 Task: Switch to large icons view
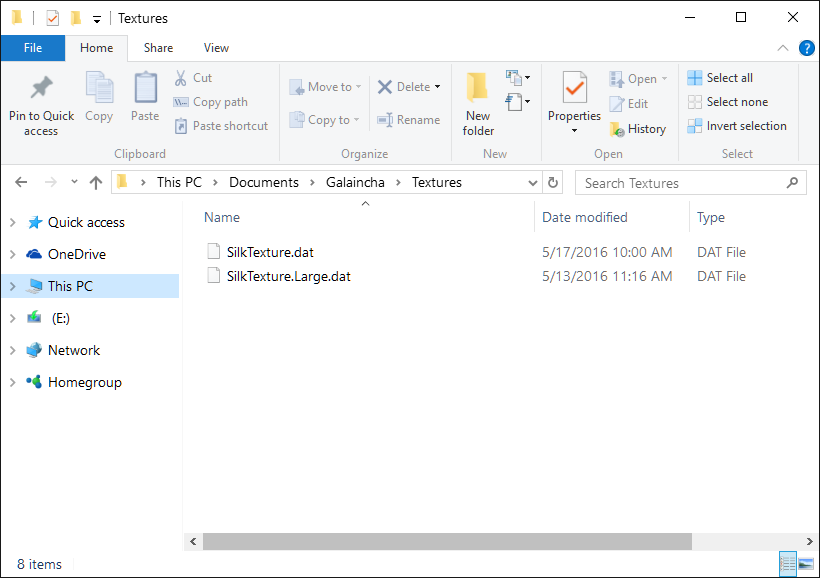(x=805, y=565)
